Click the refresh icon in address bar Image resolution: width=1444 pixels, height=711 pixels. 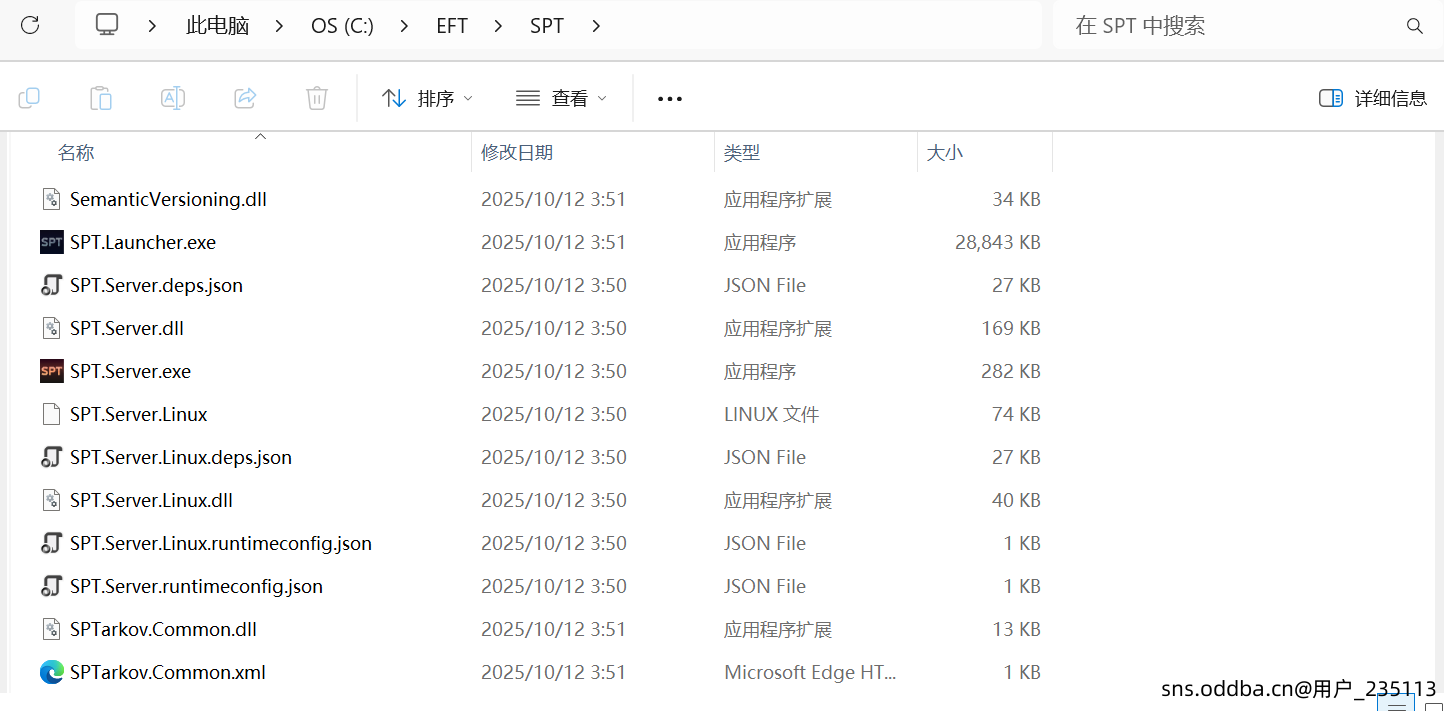point(30,25)
